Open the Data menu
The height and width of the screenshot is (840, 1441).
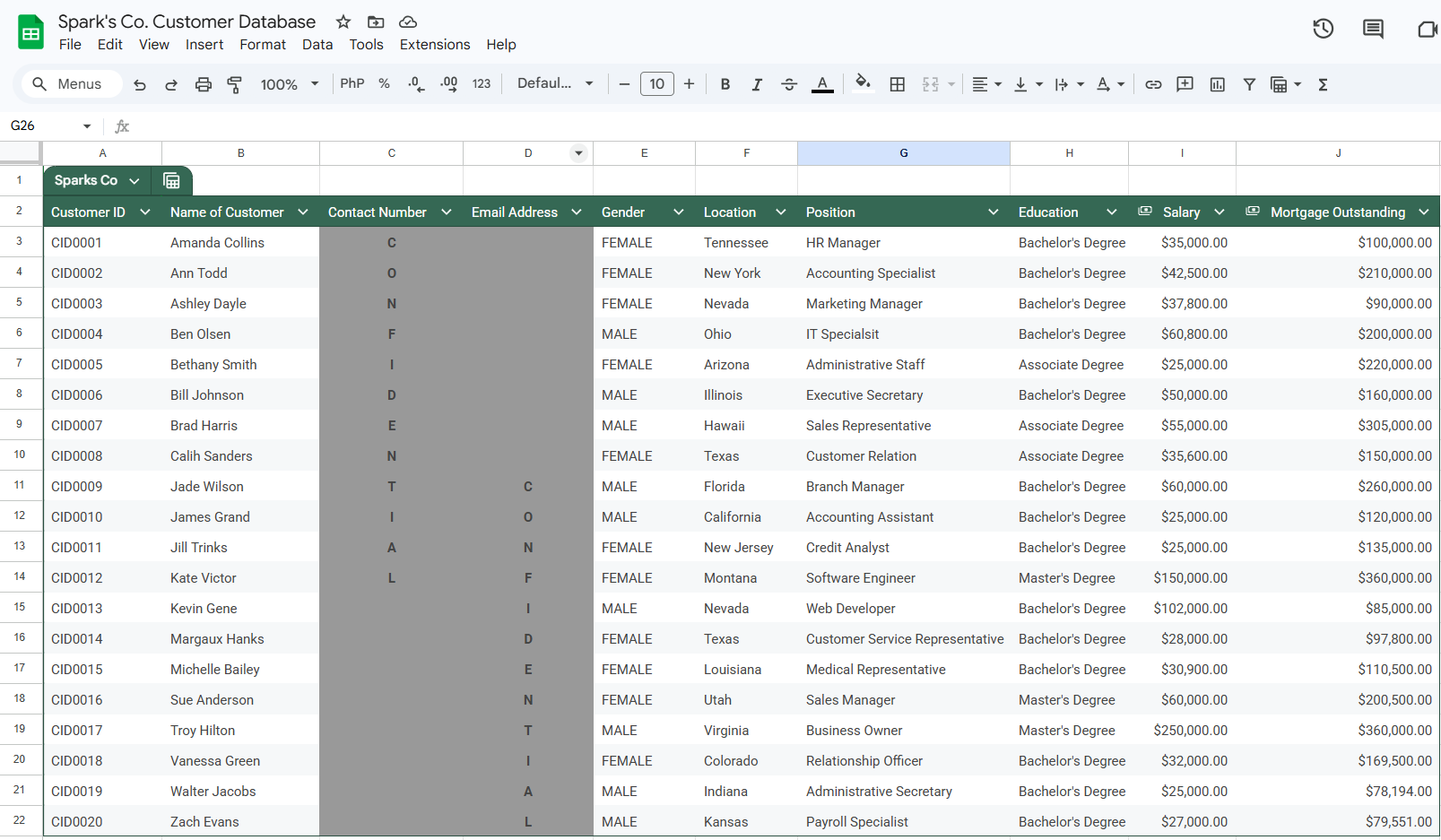[x=317, y=45]
